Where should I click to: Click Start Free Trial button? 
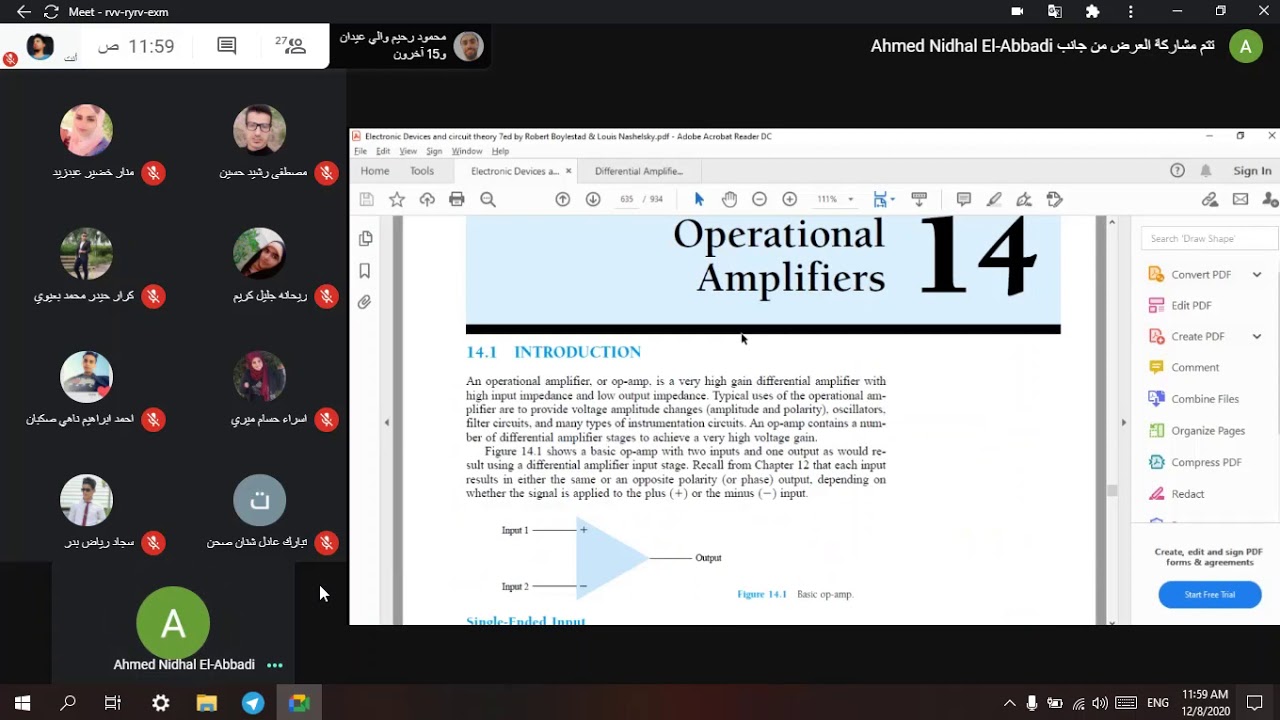point(1210,594)
